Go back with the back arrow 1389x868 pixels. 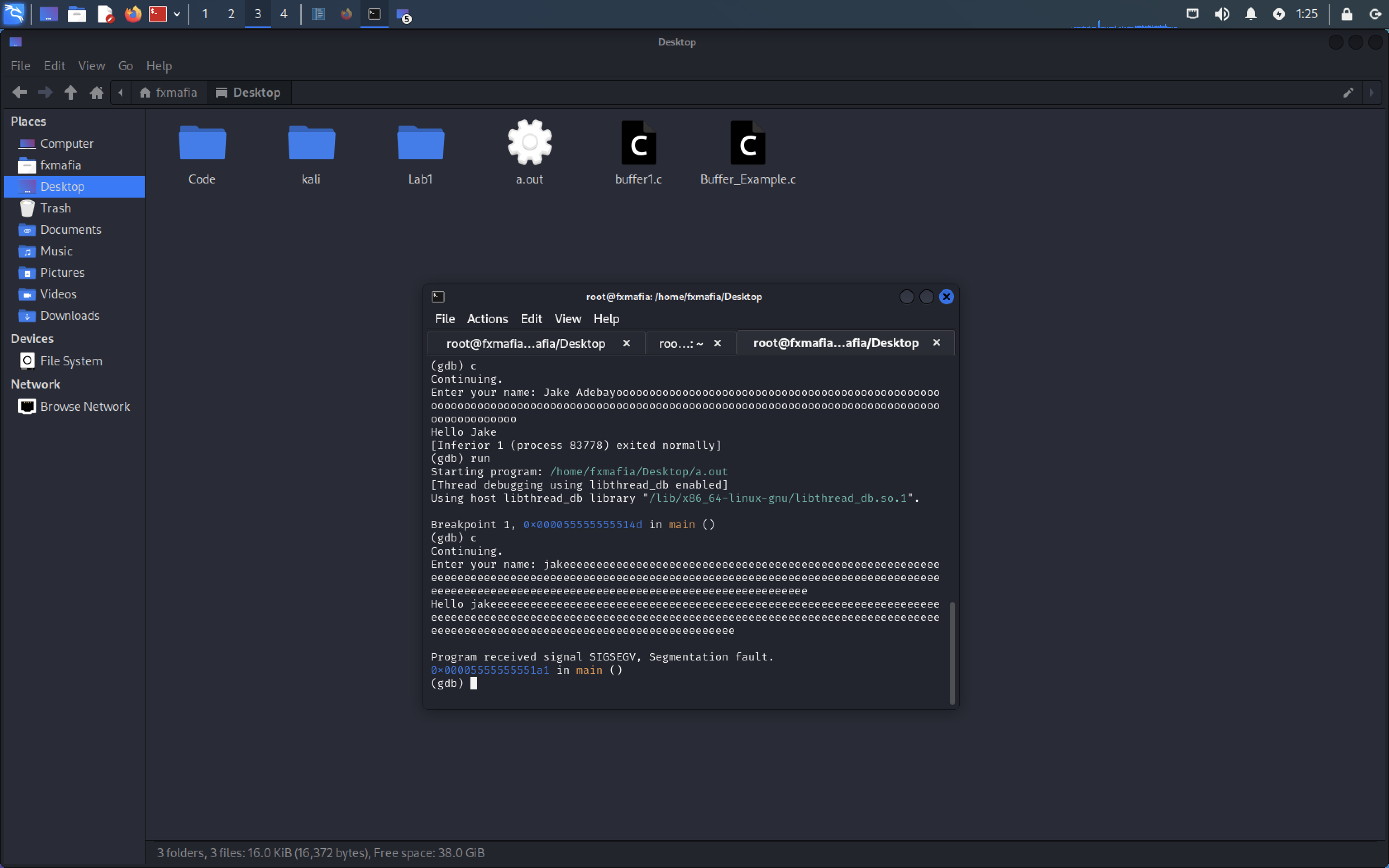(x=19, y=93)
